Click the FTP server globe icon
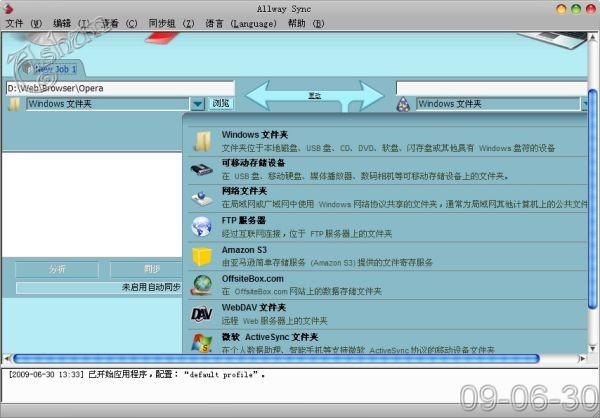This screenshot has height=418, width=600. (201, 227)
